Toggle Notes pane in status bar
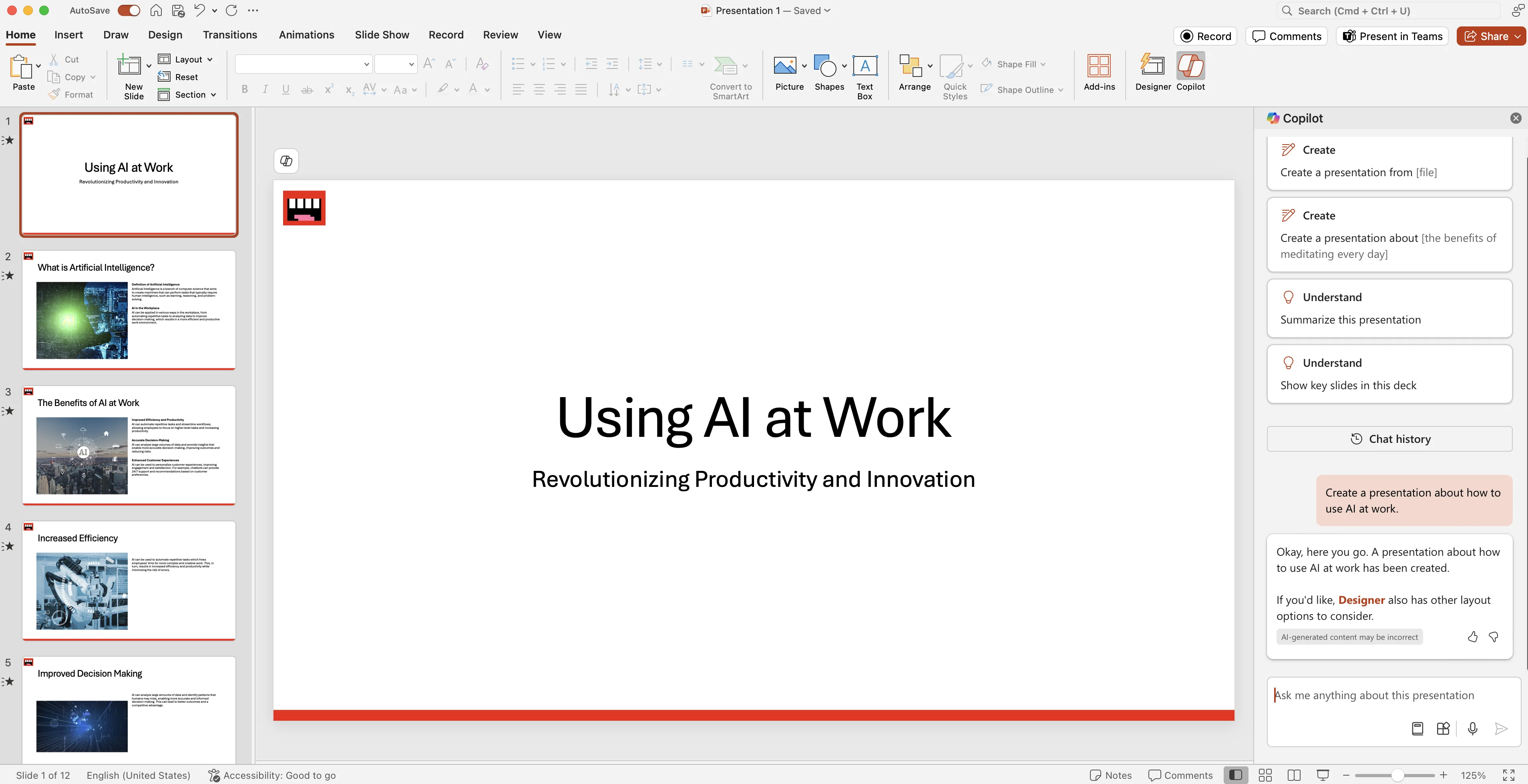Image resolution: width=1528 pixels, height=784 pixels. (1110, 775)
